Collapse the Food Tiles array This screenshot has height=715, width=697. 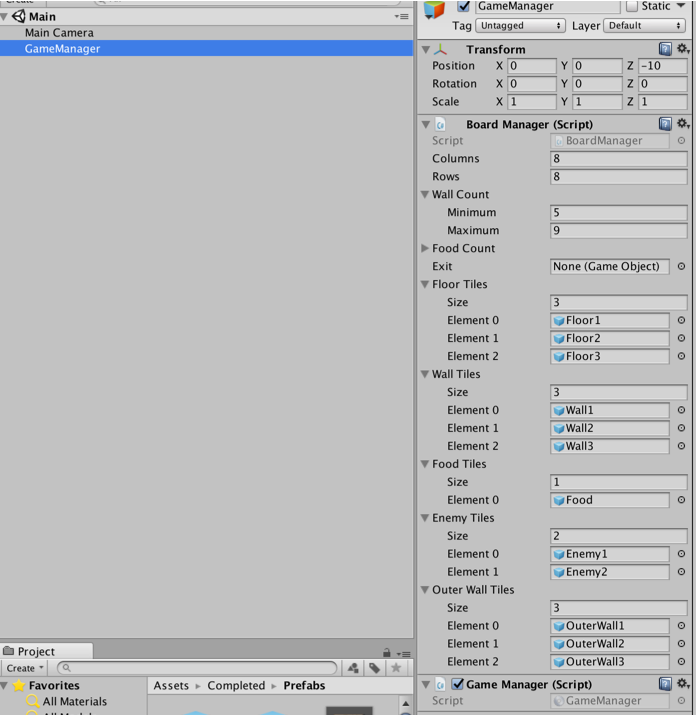pos(425,464)
